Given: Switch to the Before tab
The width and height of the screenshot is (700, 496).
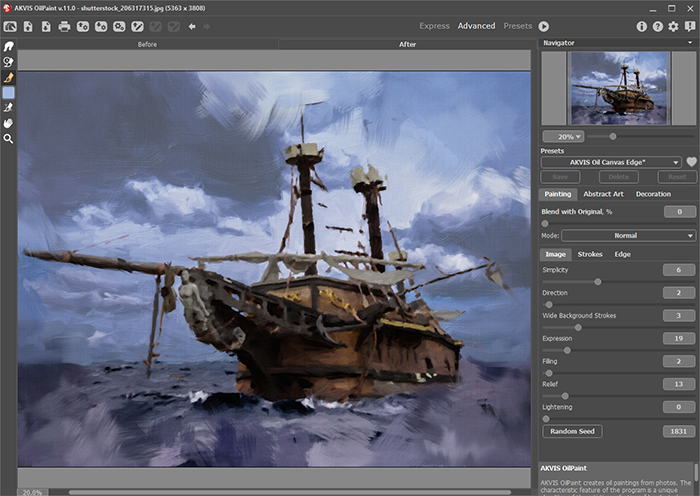Looking at the screenshot, I should tap(146, 45).
